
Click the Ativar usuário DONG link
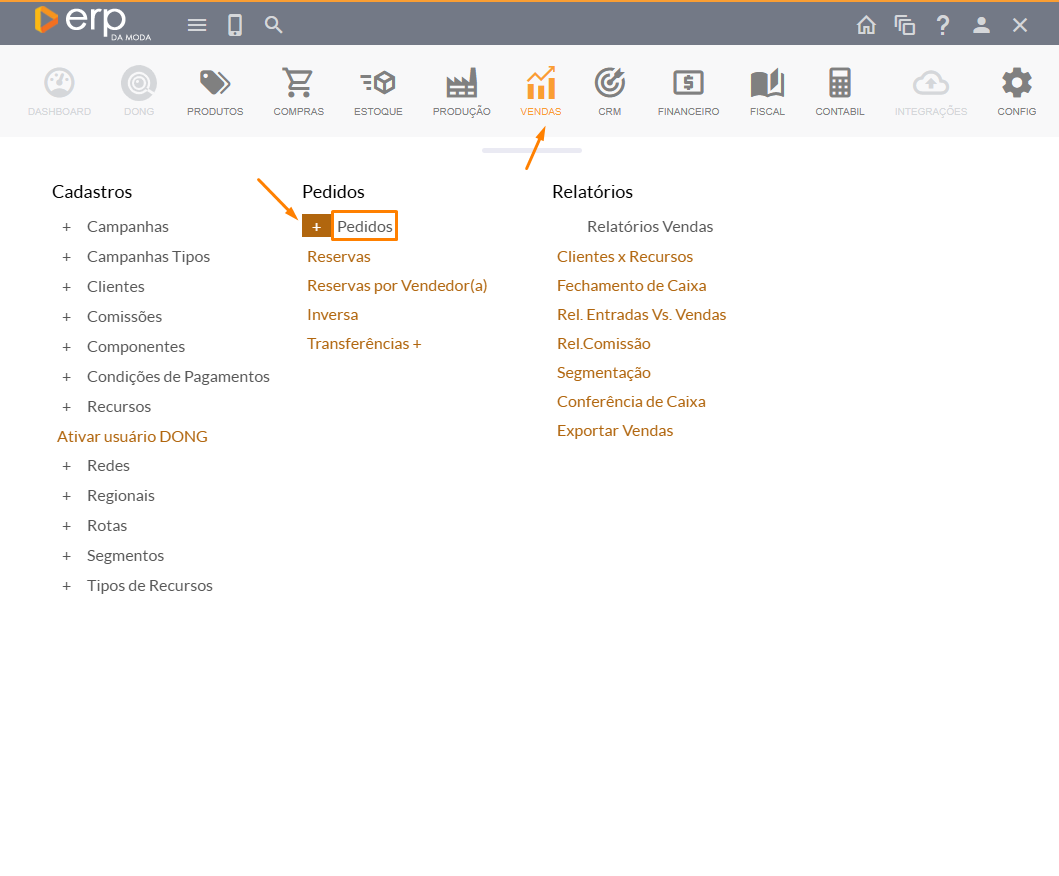[x=132, y=437]
